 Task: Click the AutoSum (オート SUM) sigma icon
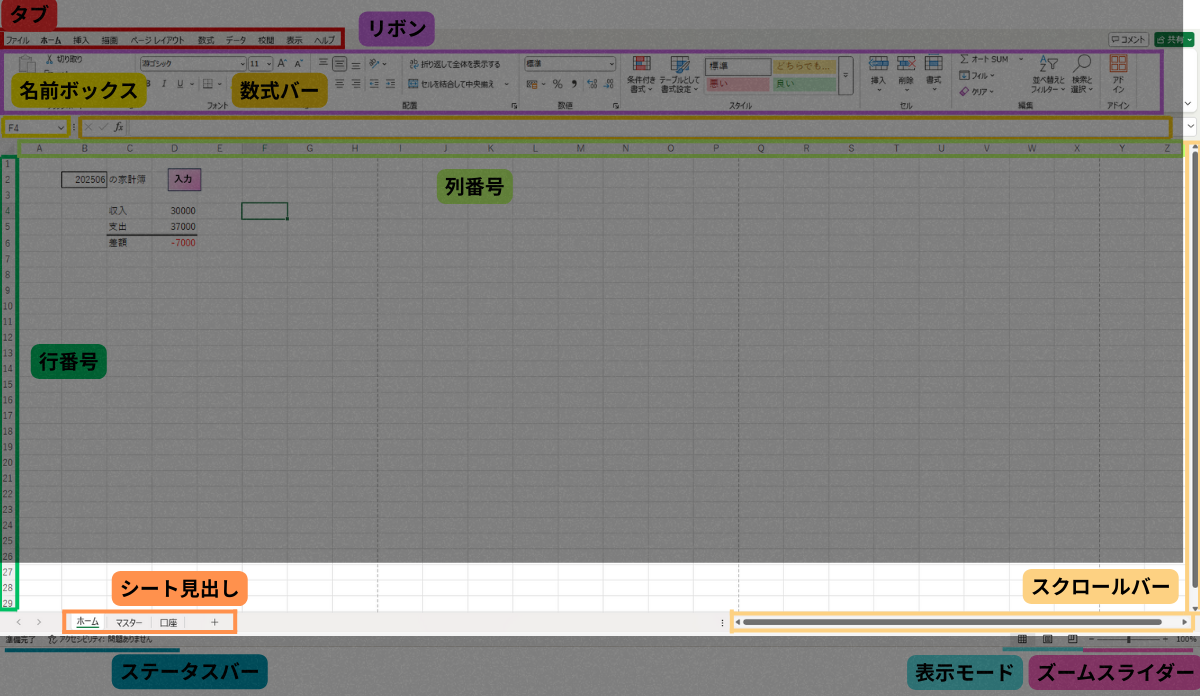[964, 60]
